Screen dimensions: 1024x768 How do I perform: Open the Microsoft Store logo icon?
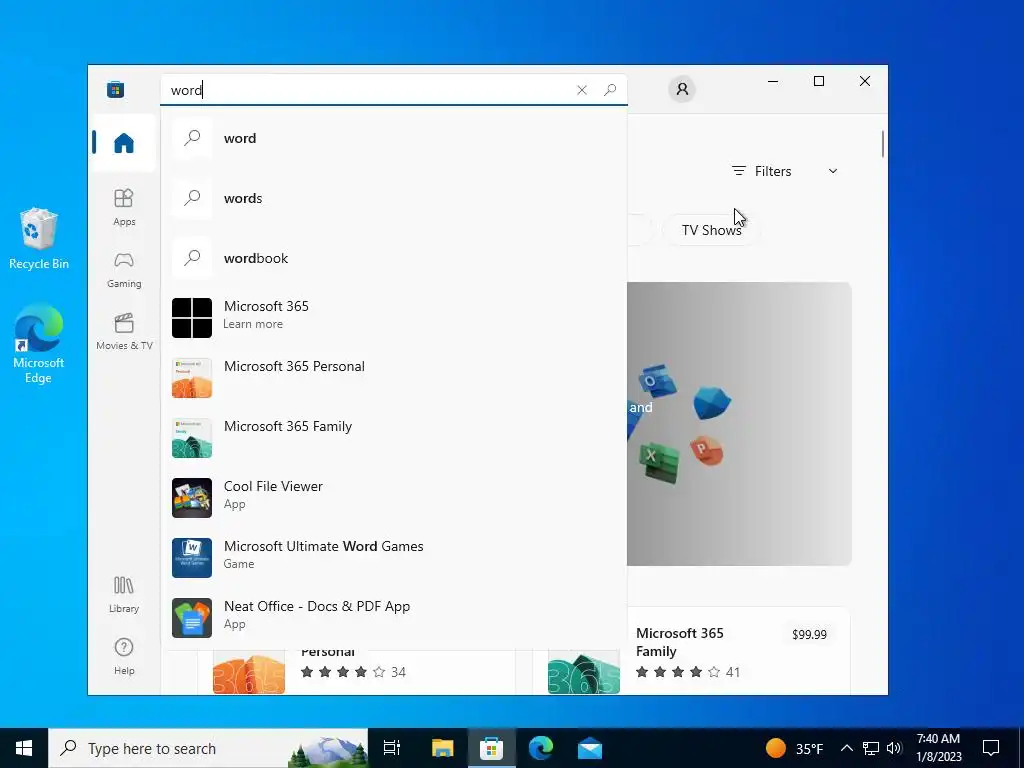tap(116, 89)
